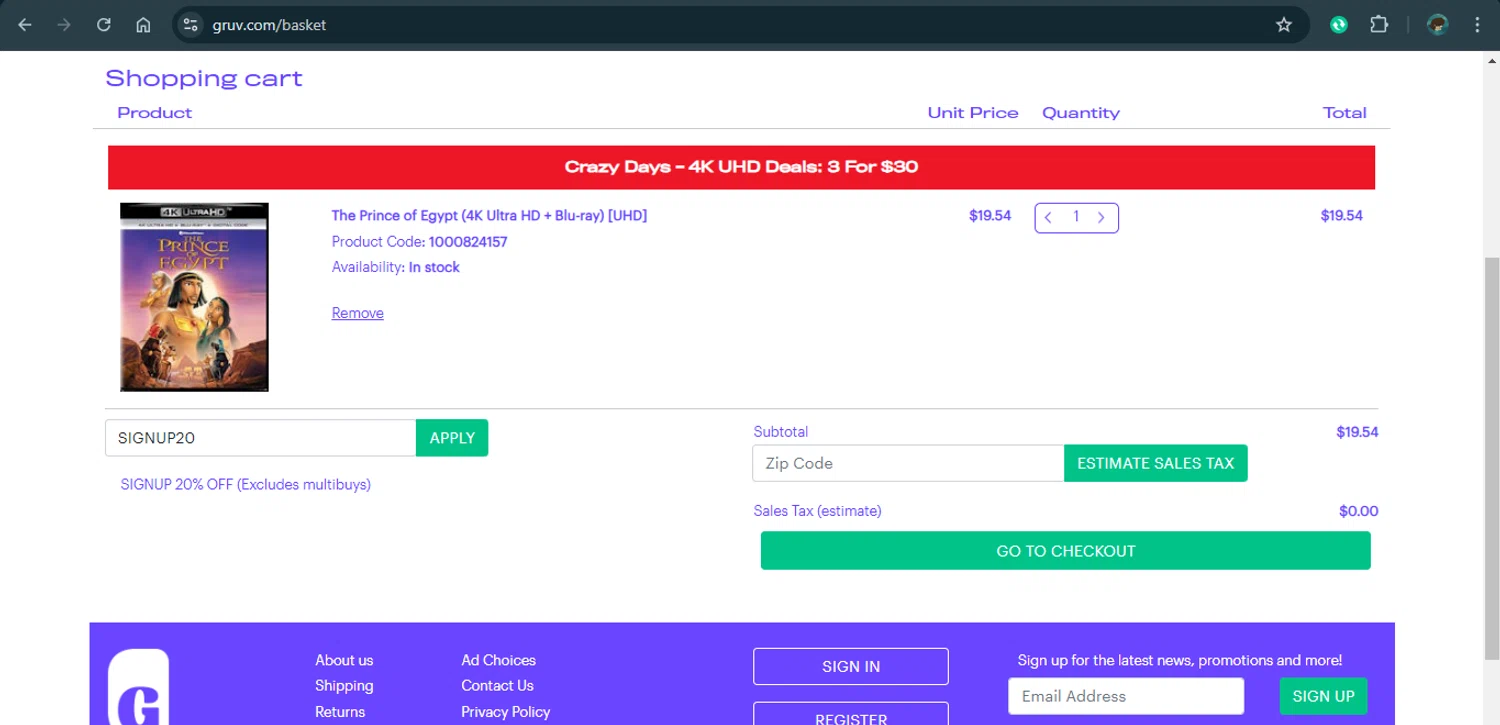Image resolution: width=1500 pixels, height=725 pixels.
Task: Open the Ad Choices footer link
Action: [x=498, y=660]
